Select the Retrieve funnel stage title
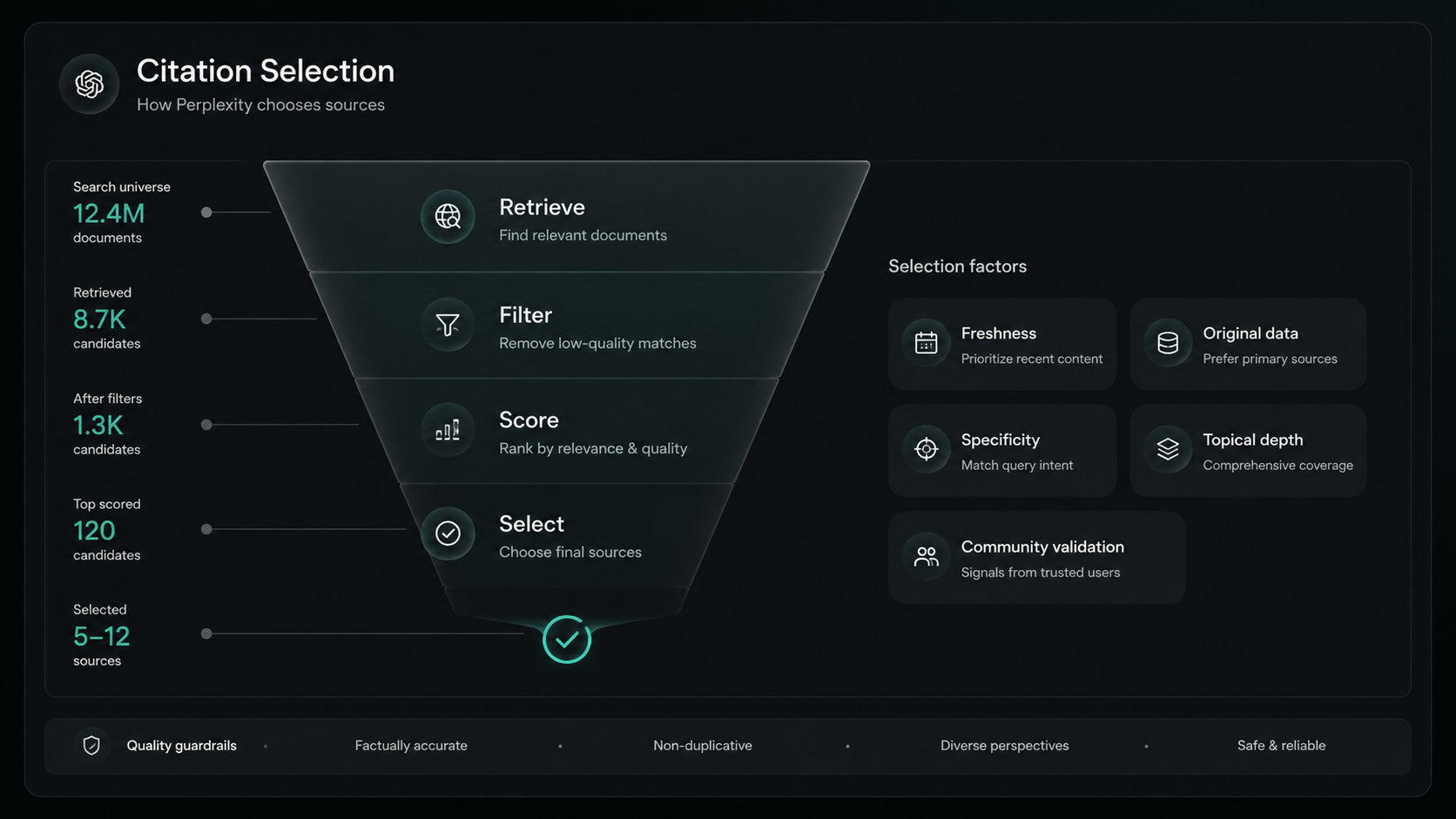The width and height of the screenshot is (1456, 819). 542,207
